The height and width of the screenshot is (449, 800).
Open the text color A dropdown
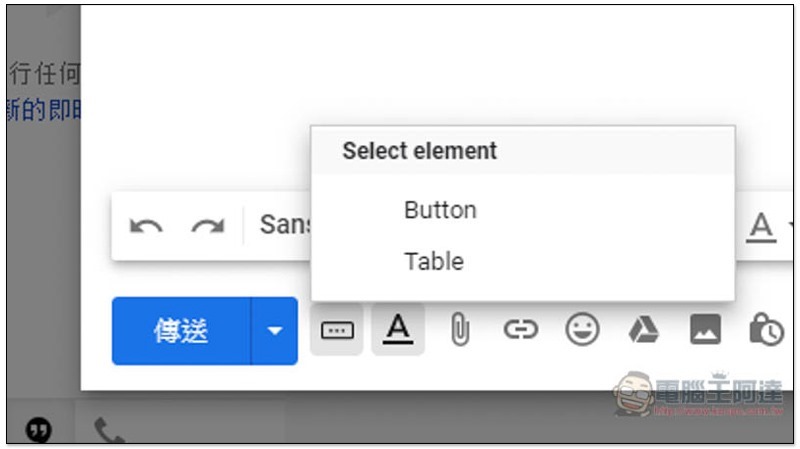coord(762,227)
